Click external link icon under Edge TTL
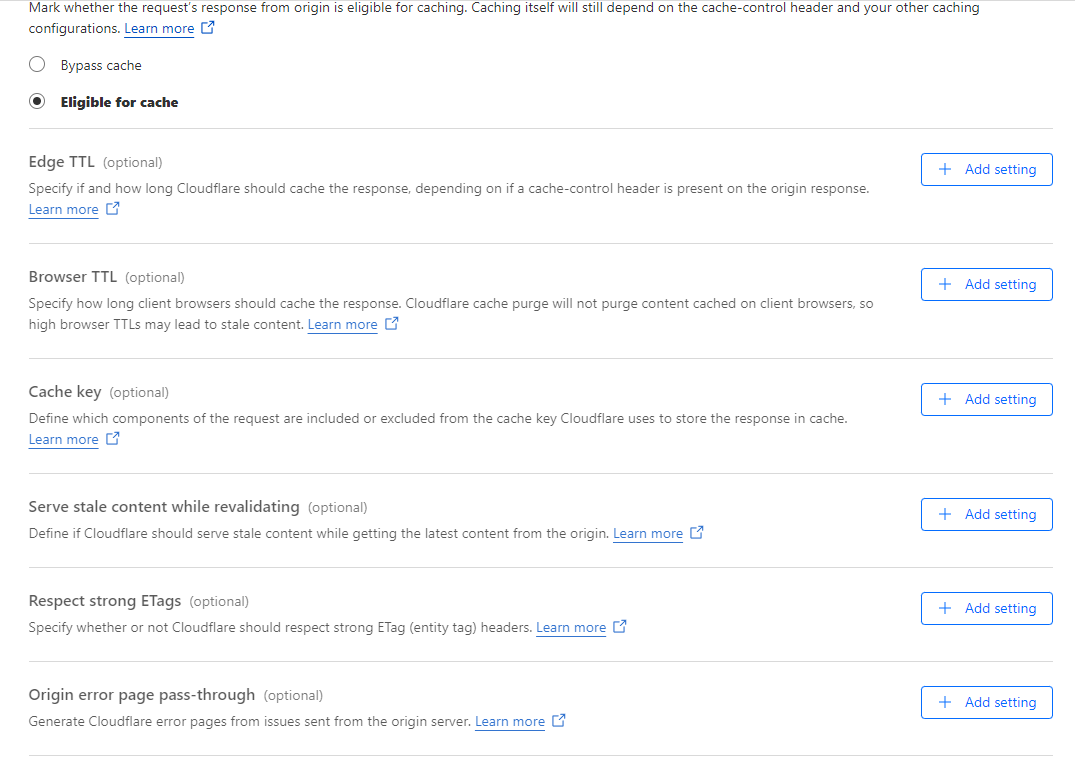 [113, 209]
